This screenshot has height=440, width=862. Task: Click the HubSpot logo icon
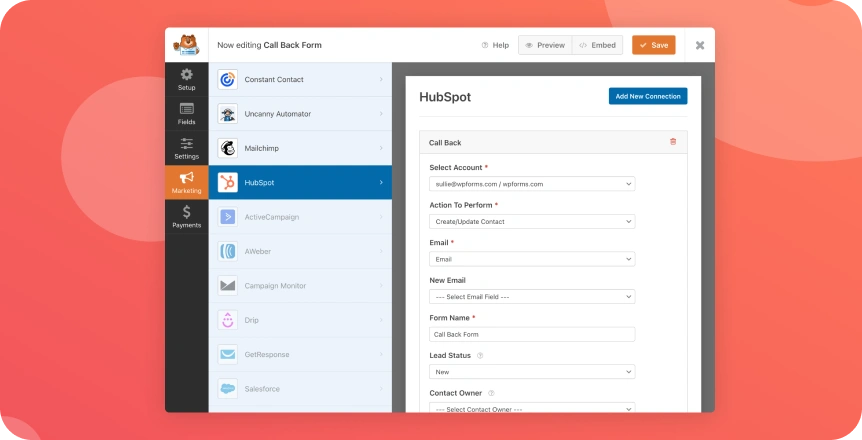pyautogui.click(x=228, y=183)
